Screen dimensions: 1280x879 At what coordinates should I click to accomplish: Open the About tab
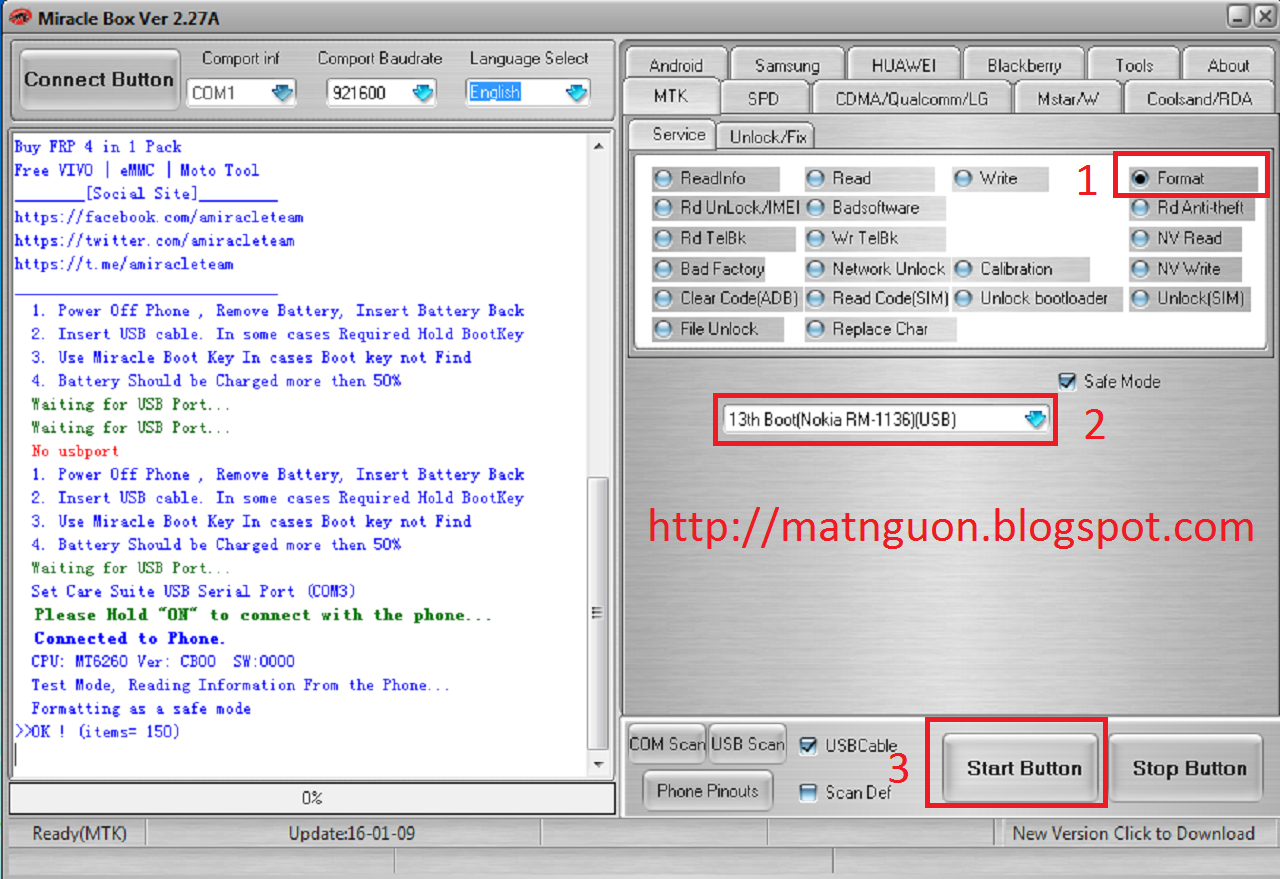click(1228, 65)
